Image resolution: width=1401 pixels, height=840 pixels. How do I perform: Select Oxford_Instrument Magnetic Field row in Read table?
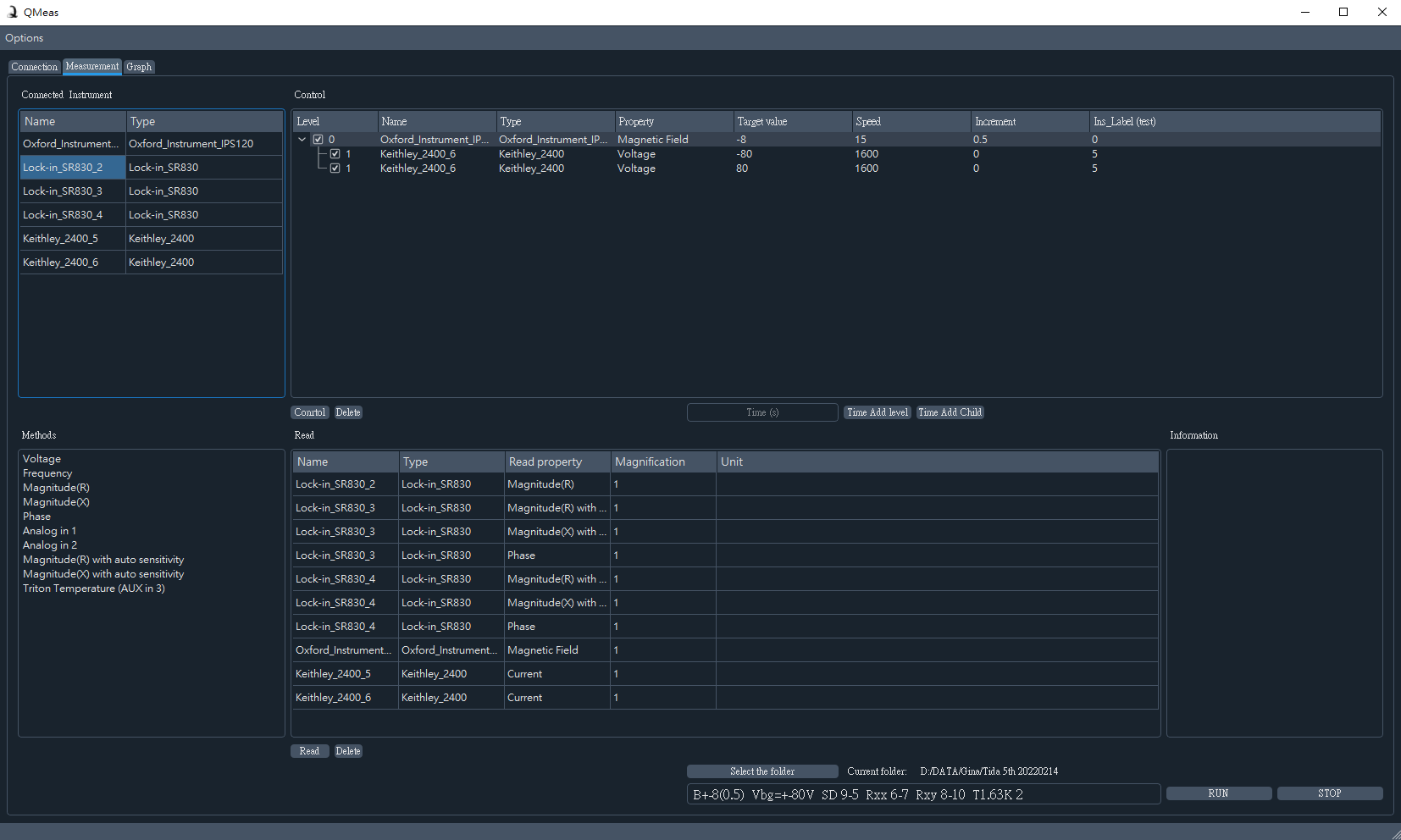725,650
